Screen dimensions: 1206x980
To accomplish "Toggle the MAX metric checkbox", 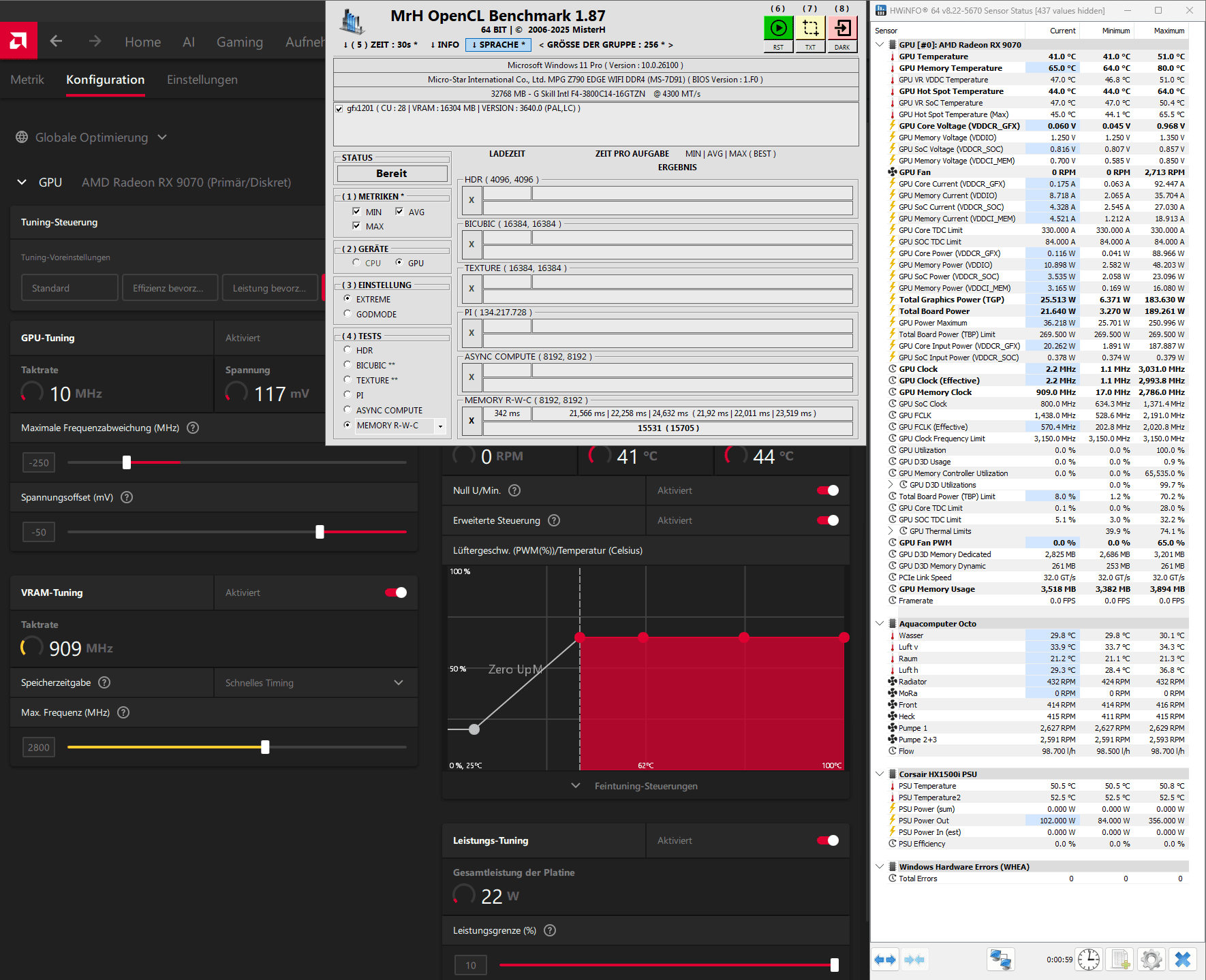I will pyautogui.click(x=356, y=226).
